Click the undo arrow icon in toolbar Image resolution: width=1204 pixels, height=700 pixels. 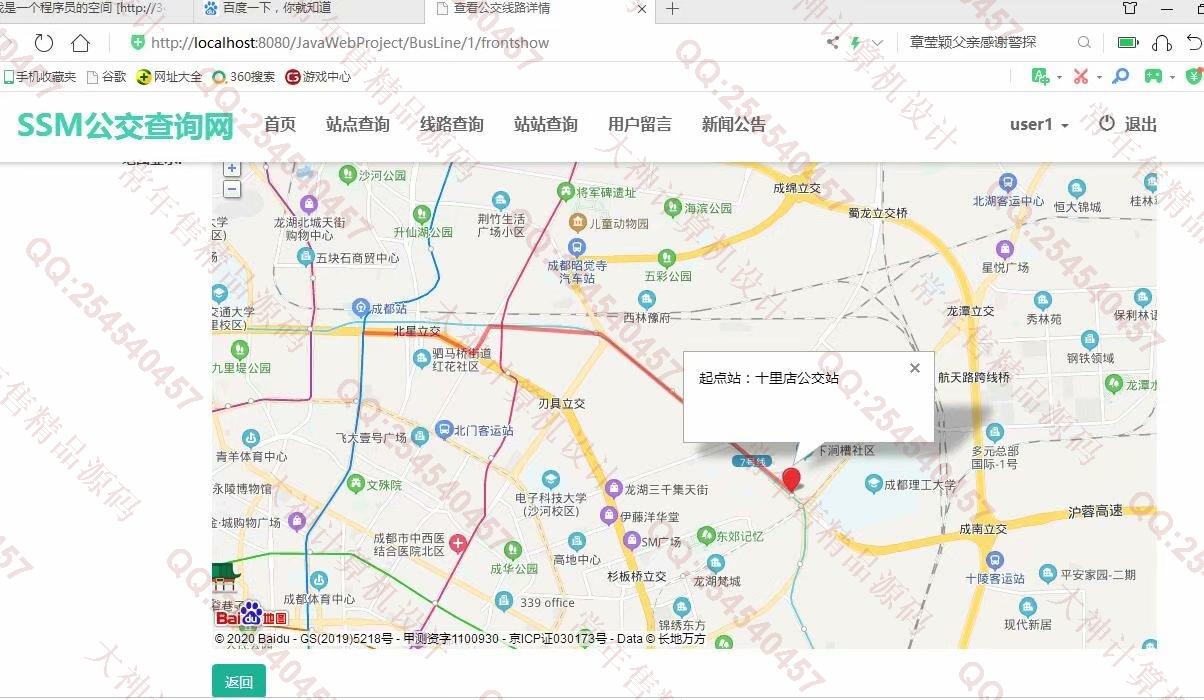[x=1194, y=42]
